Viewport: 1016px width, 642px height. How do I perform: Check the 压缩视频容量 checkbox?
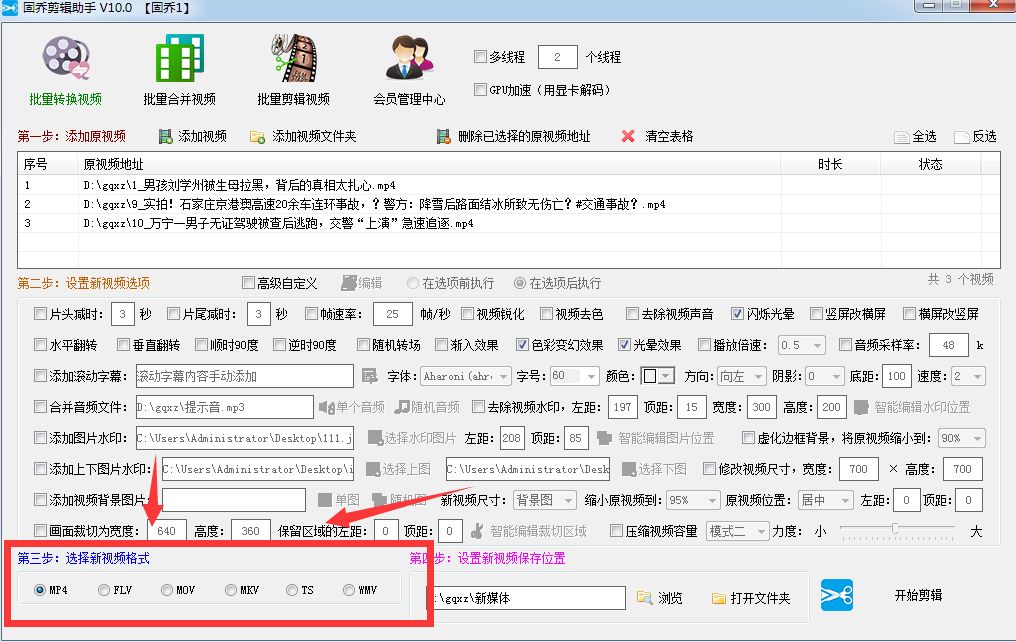pyautogui.click(x=616, y=531)
